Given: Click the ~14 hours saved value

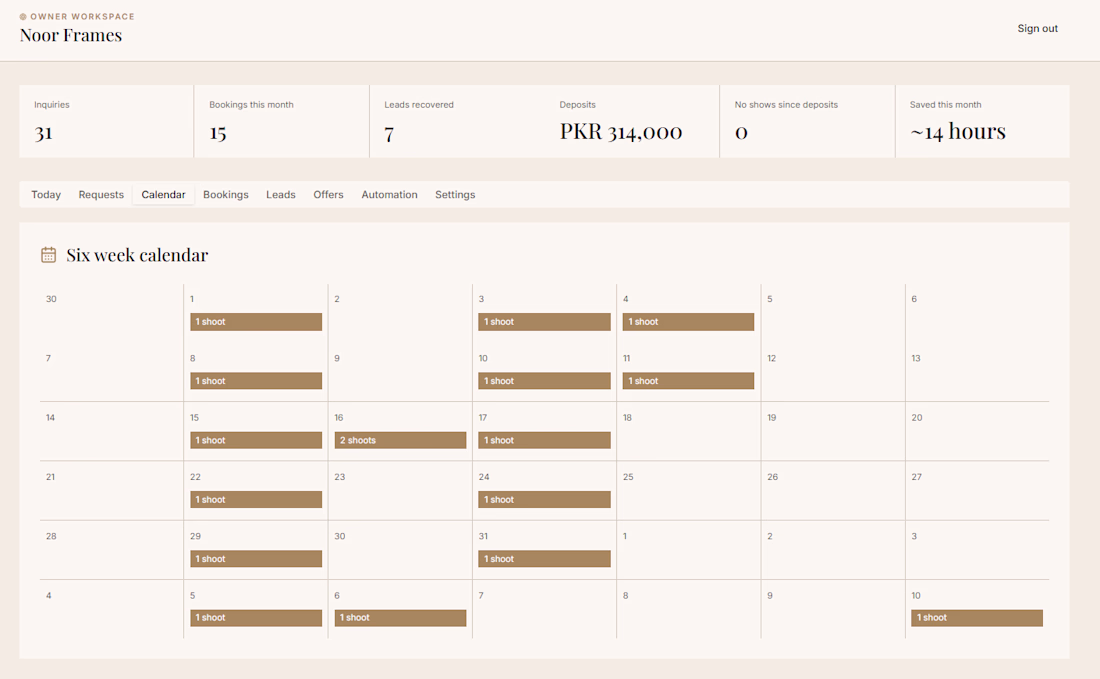Looking at the screenshot, I should point(958,131).
